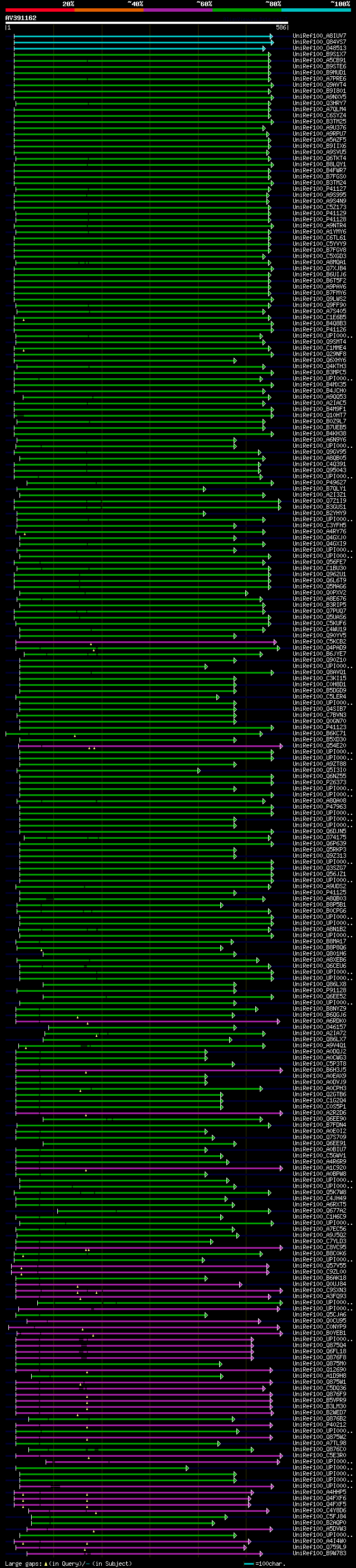Select the AV391162 query label
The width and height of the screenshot is (356, 1568).
coord(21,18)
